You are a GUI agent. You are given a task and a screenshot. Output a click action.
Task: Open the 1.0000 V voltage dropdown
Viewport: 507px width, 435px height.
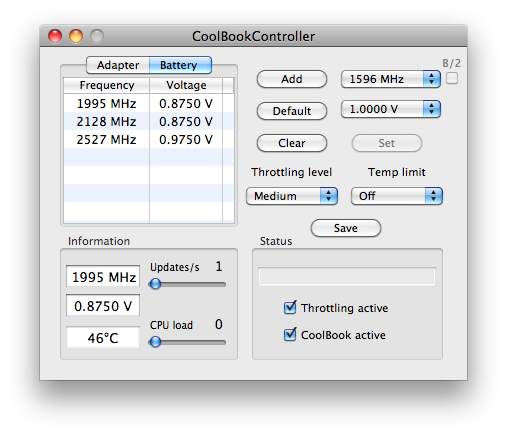[x=391, y=109]
